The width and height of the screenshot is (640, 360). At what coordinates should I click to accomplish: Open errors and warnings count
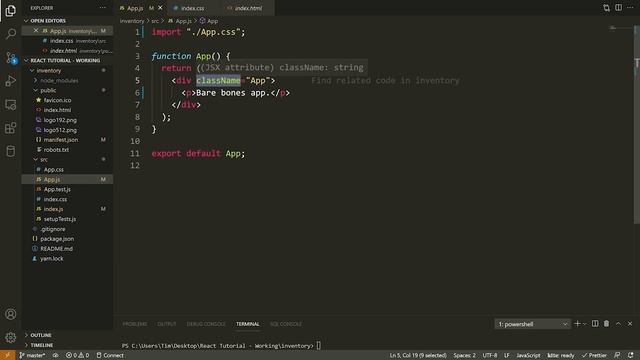[x=78, y=355]
